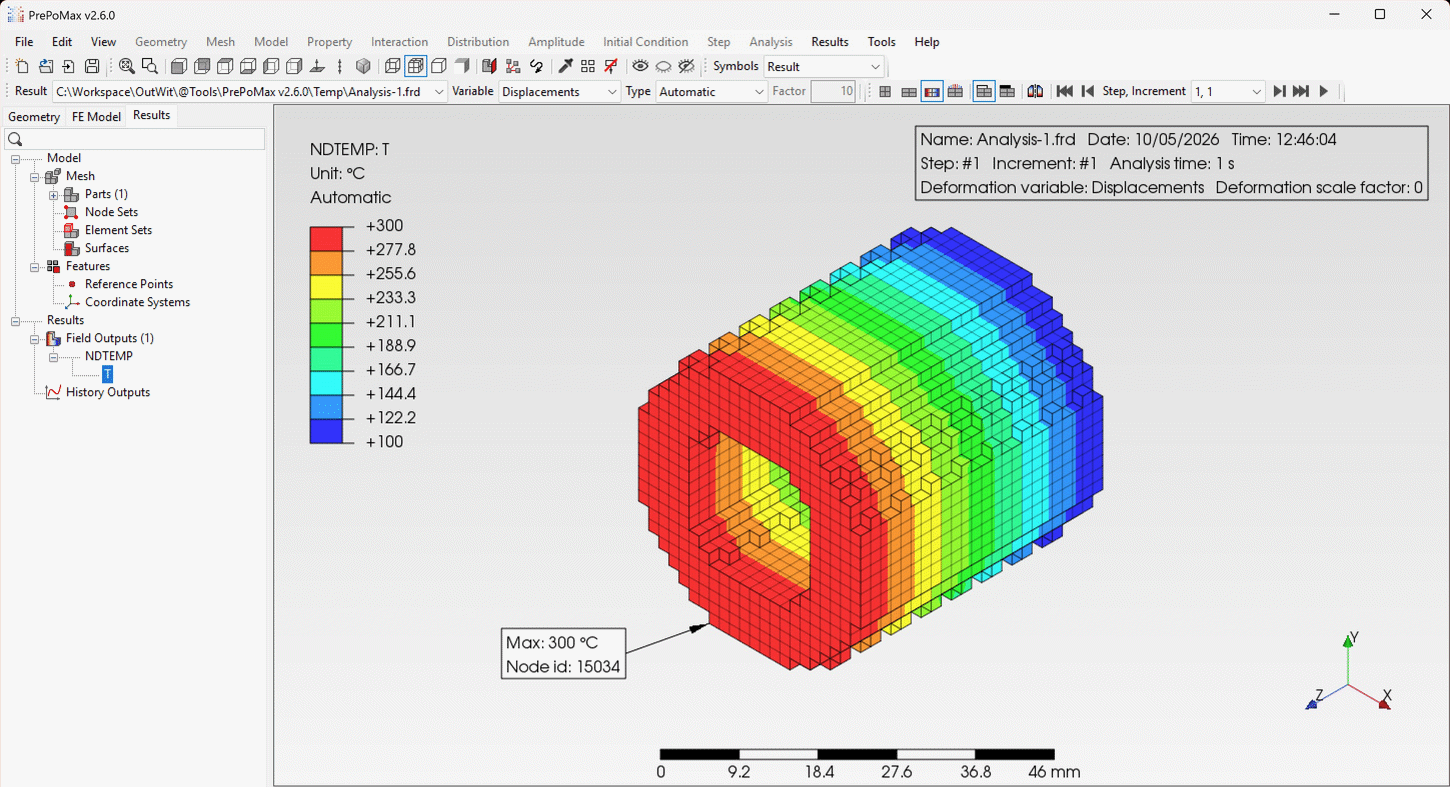The height and width of the screenshot is (787, 1450).
Task: Click the four-squares icon in the toolbar
Action: 588,66
